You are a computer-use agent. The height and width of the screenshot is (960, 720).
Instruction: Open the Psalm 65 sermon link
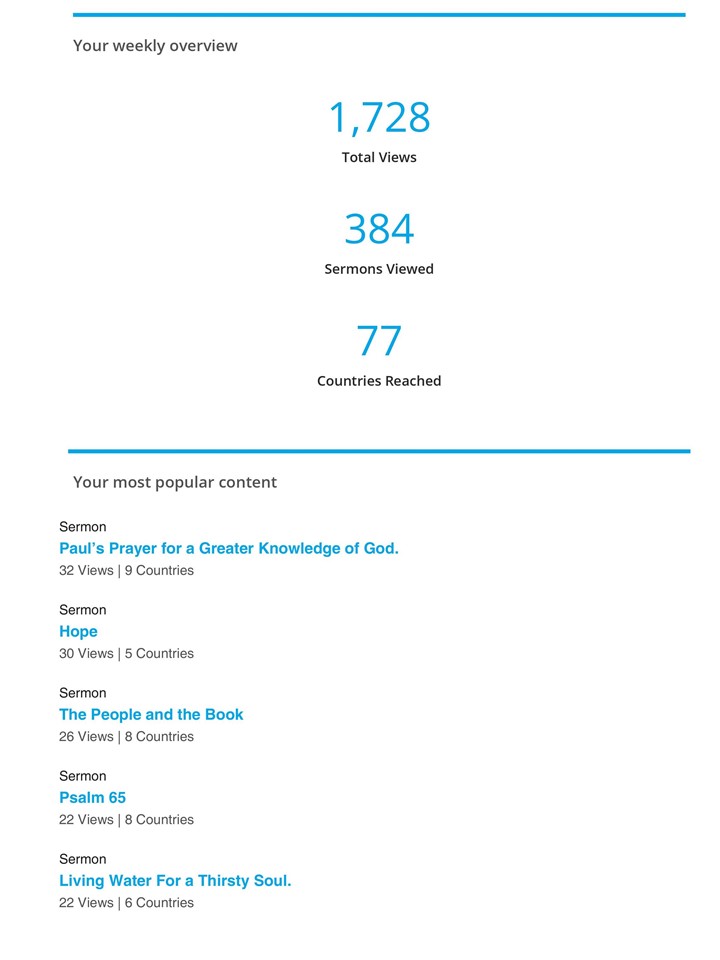tap(92, 798)
